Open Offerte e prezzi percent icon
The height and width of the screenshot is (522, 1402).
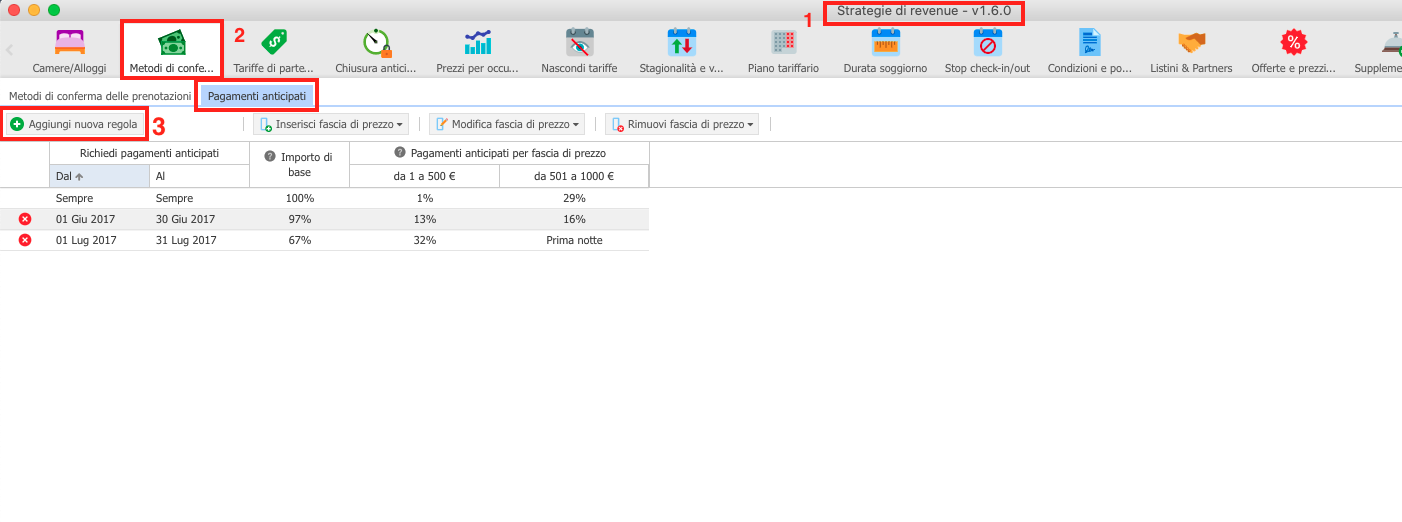pos(1294,42)
